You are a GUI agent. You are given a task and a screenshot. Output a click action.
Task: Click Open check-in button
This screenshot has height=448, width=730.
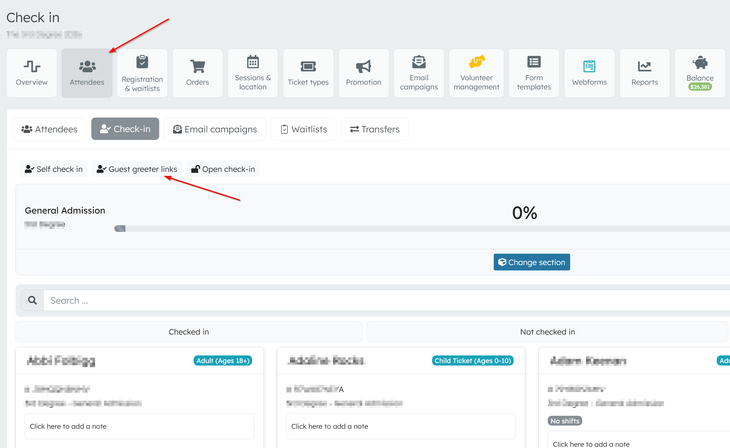(223, 169)
